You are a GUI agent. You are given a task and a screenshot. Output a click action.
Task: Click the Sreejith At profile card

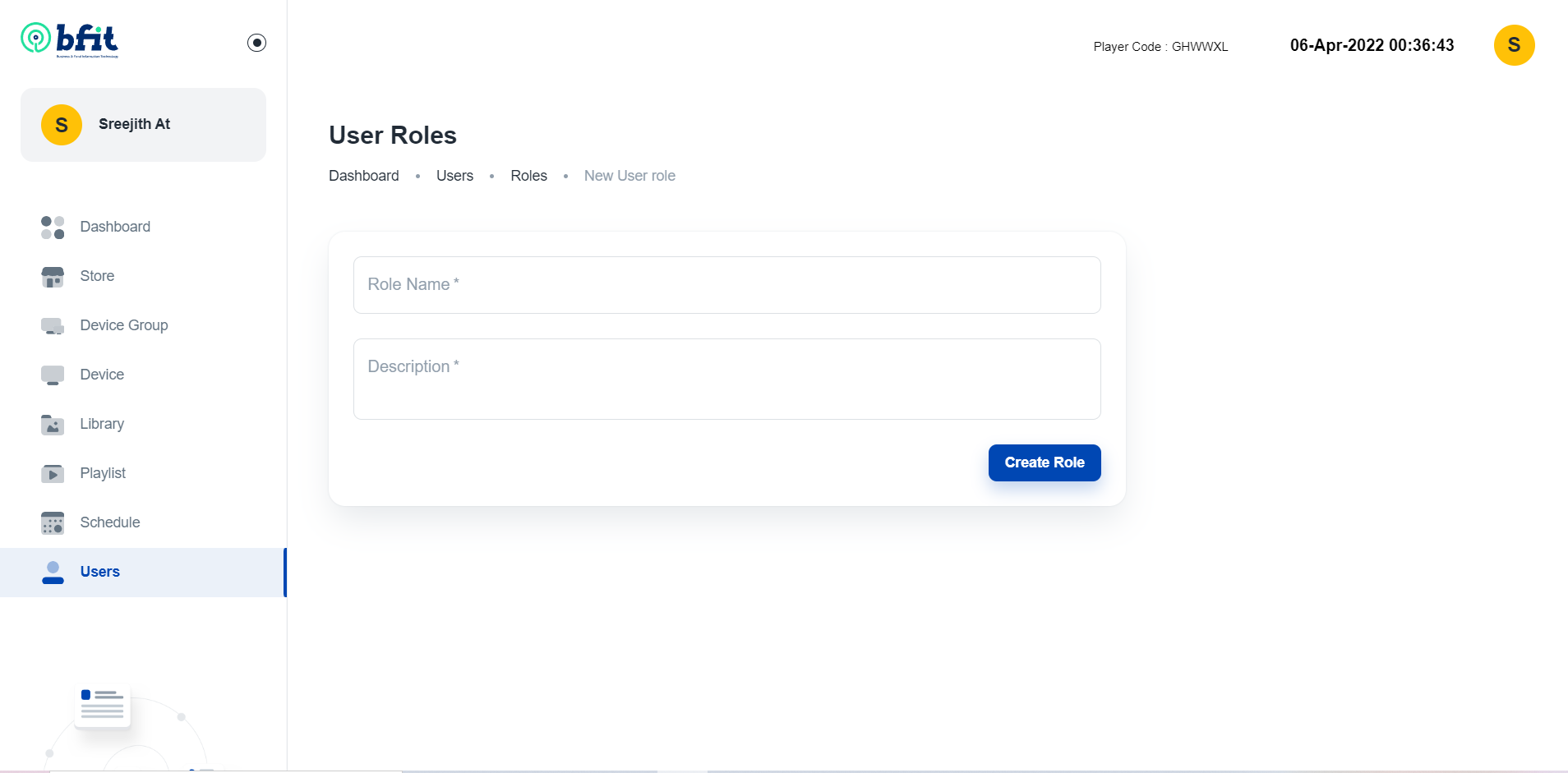click(x=143, y=125)
